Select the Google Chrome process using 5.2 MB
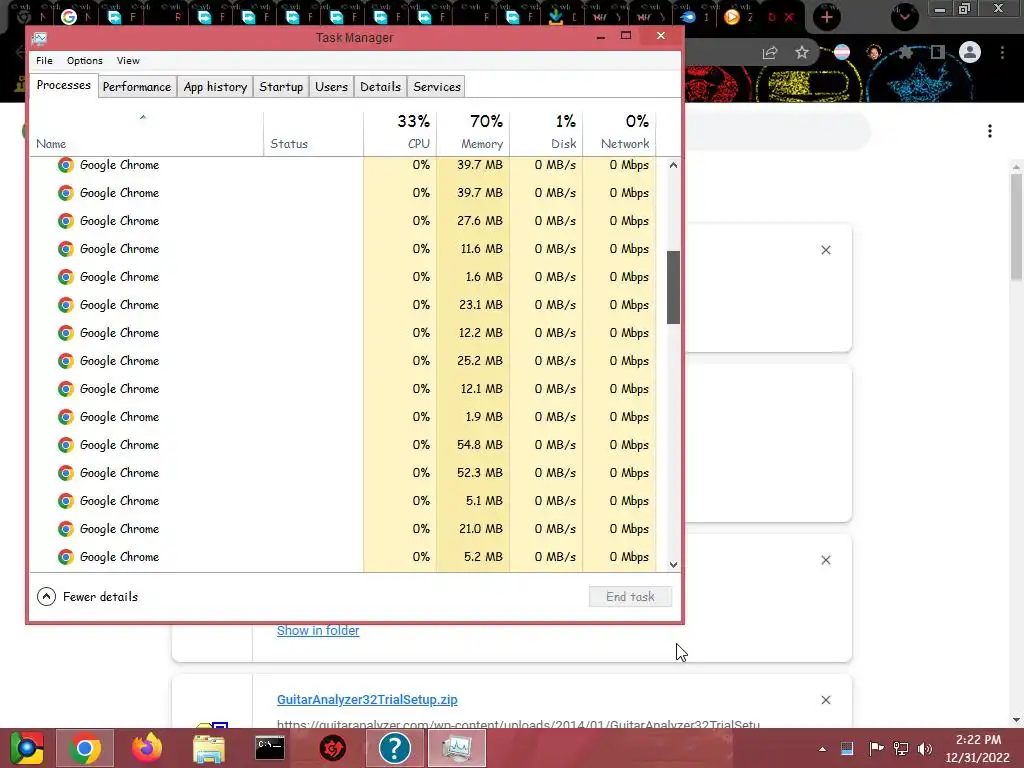The width and height of the screenshot is (1024, 768). [343, 557]
